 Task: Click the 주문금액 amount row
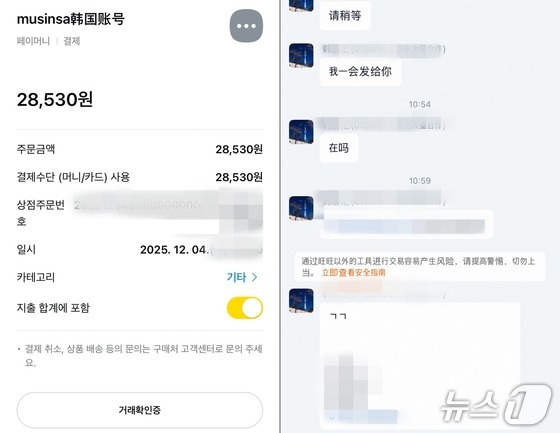tap(140, 149)
